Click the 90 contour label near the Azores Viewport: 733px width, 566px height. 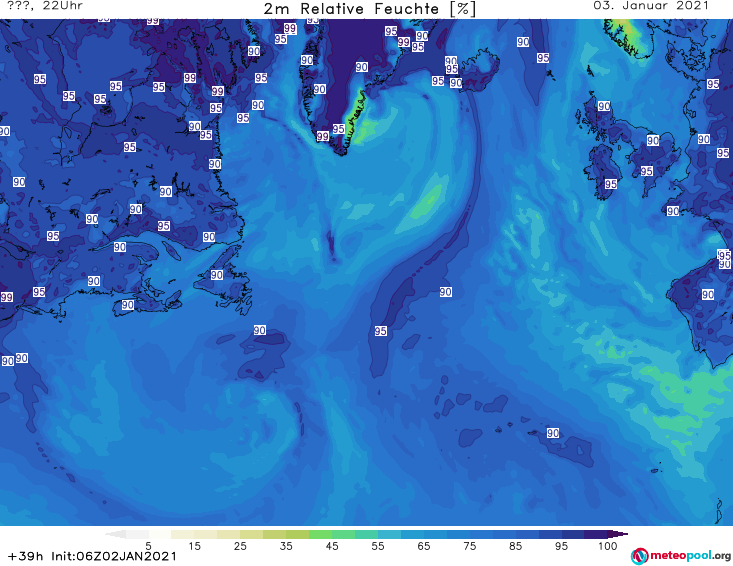pyautogui.click(x=553, y=433)
